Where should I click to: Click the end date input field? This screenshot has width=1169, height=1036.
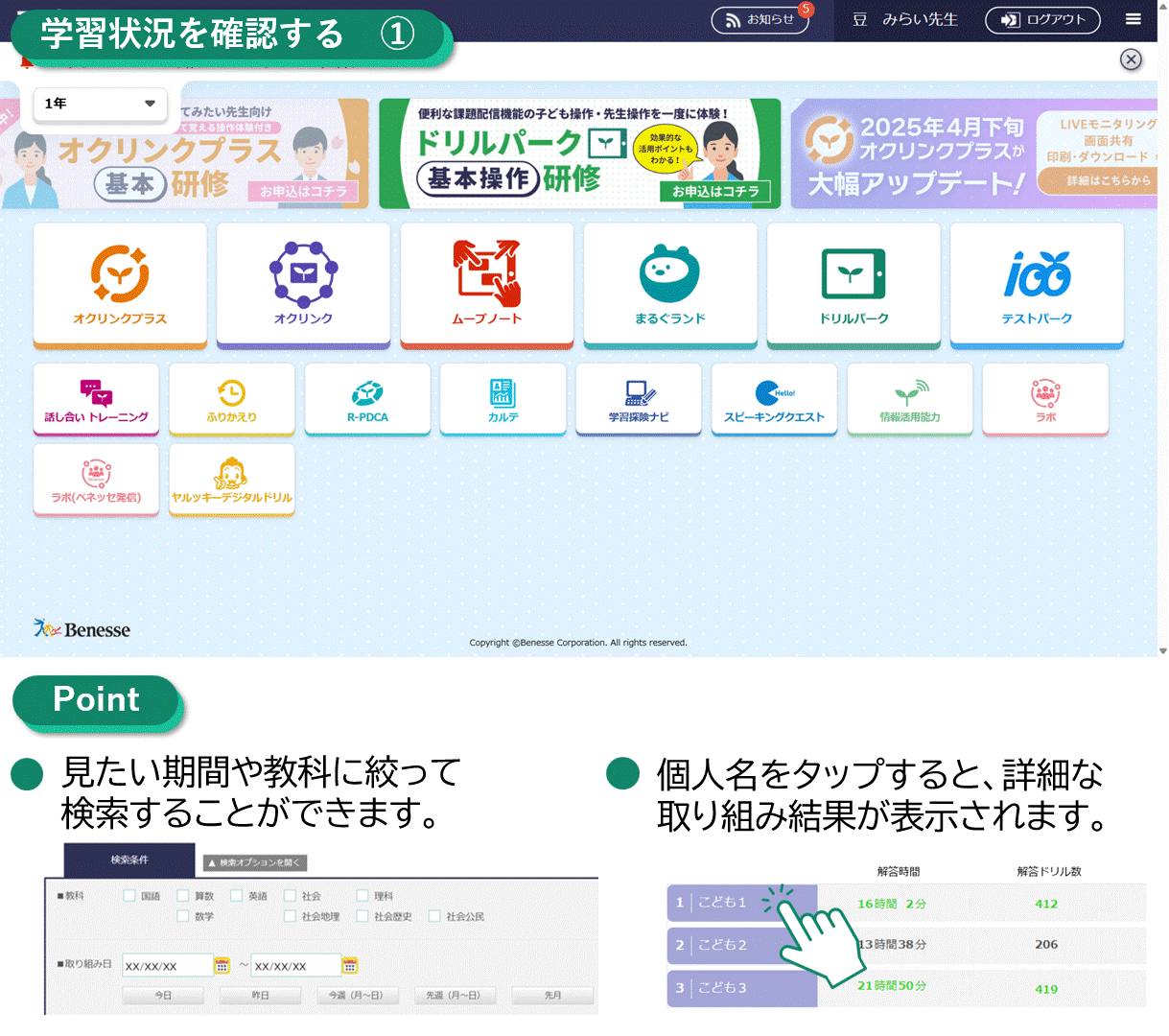coord(295,965)
